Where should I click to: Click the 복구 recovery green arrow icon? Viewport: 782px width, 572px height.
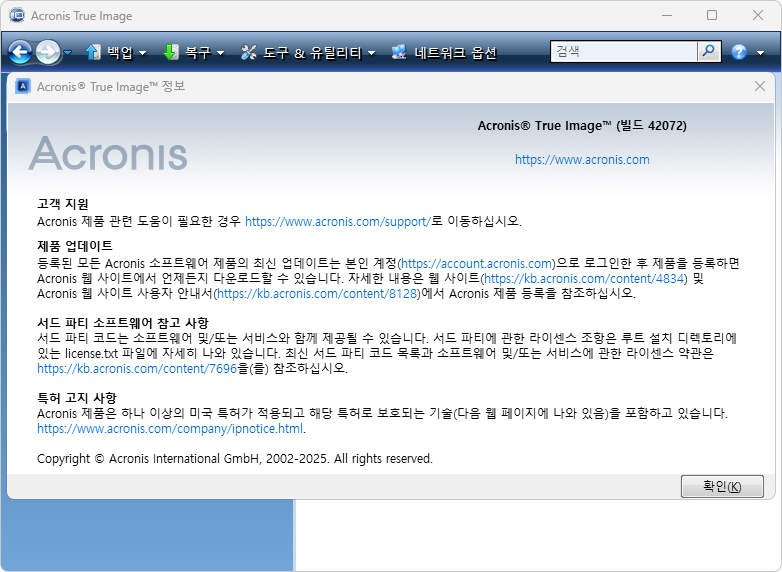pos(171,52)
